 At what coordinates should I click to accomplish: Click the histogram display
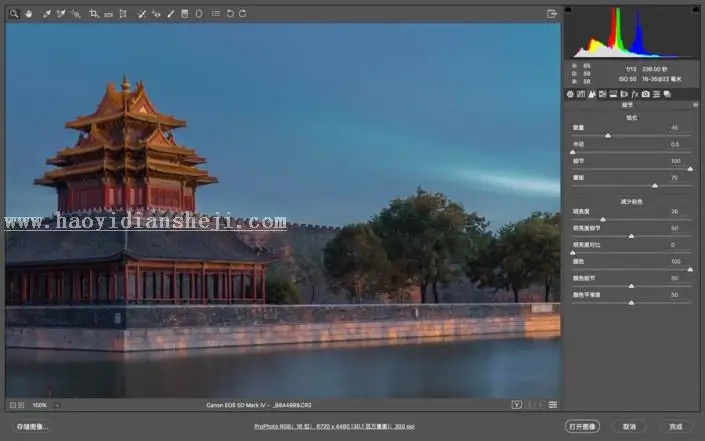[632, 32]
